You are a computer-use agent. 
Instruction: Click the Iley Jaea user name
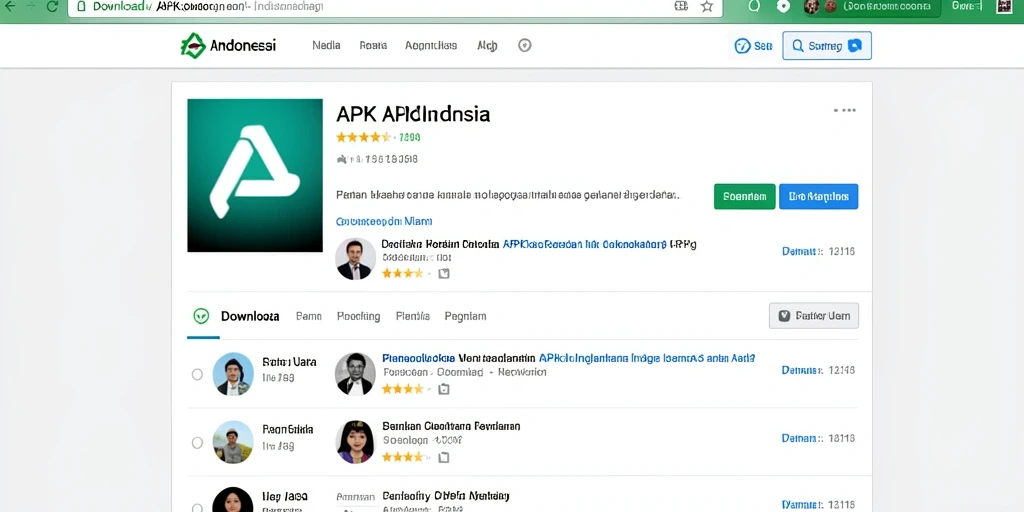click(x=285, y=496)
